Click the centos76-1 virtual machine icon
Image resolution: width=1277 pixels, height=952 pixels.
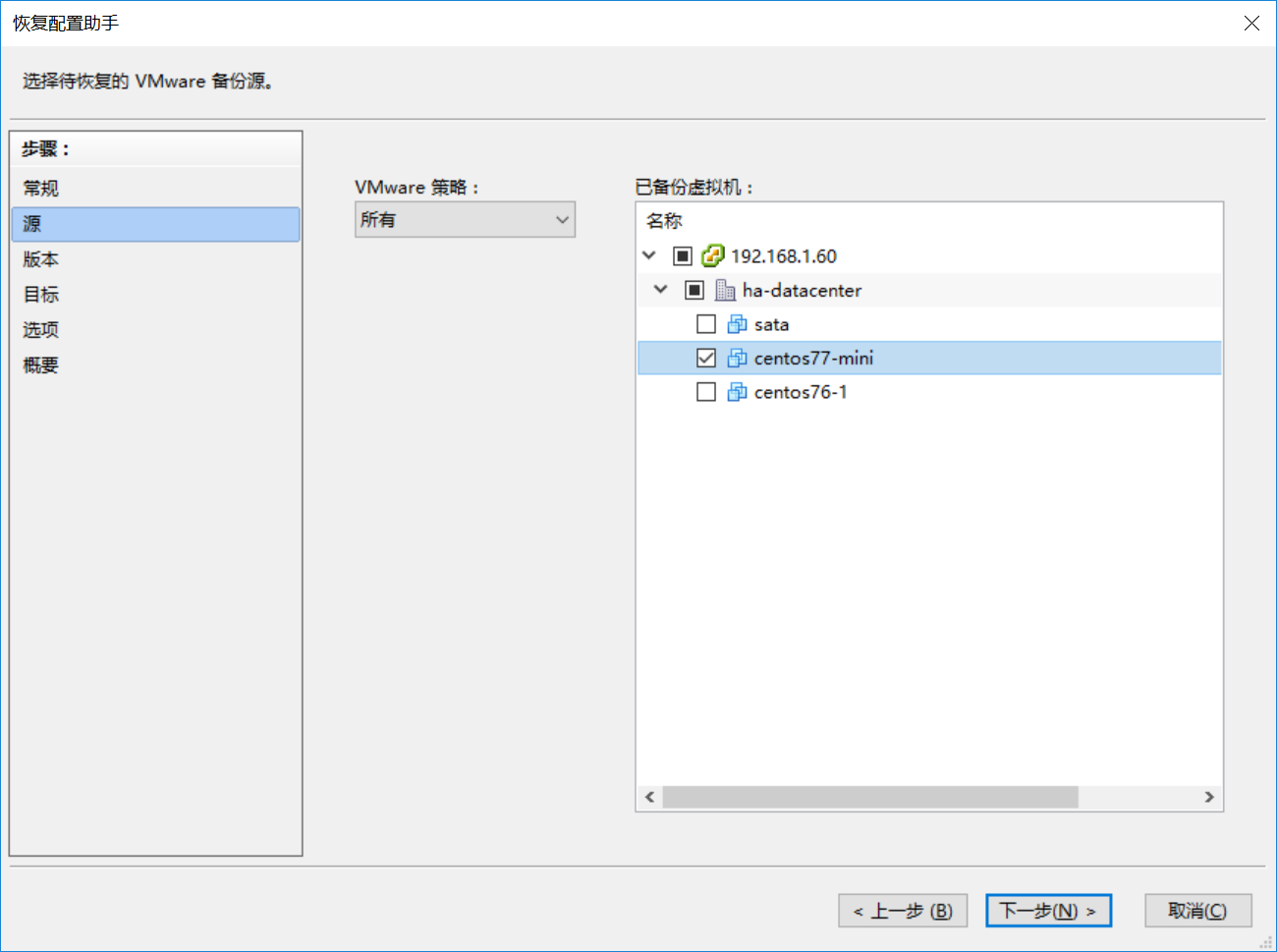737,392
